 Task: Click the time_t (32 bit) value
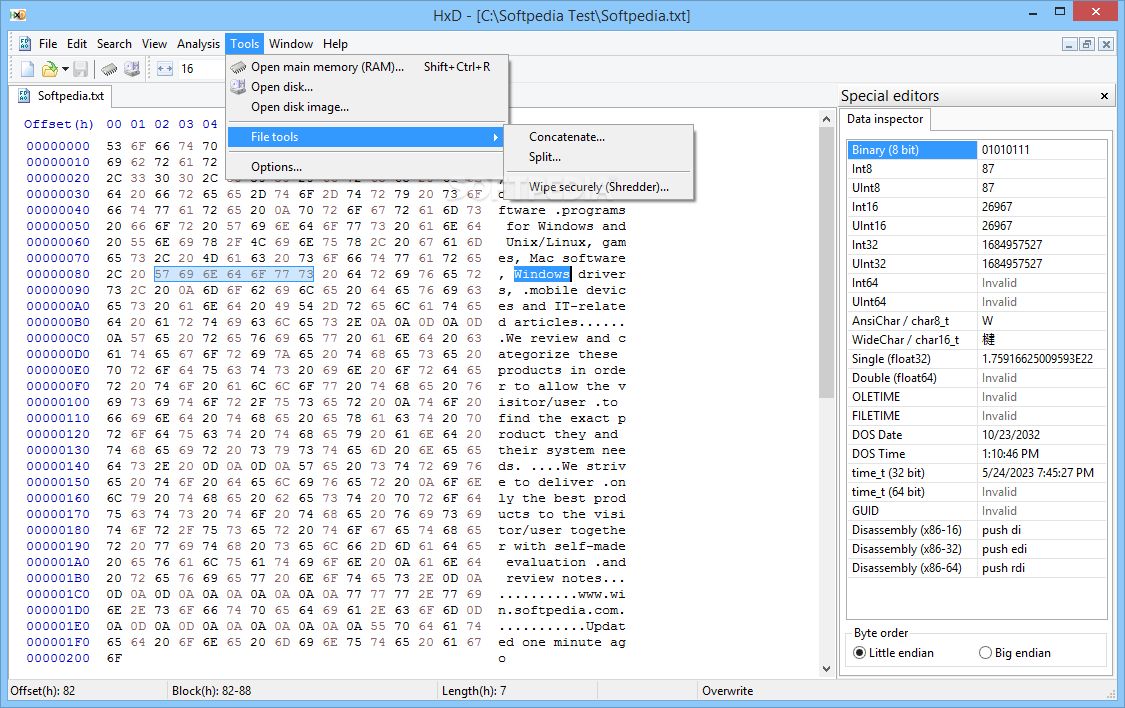point(1037,473)
